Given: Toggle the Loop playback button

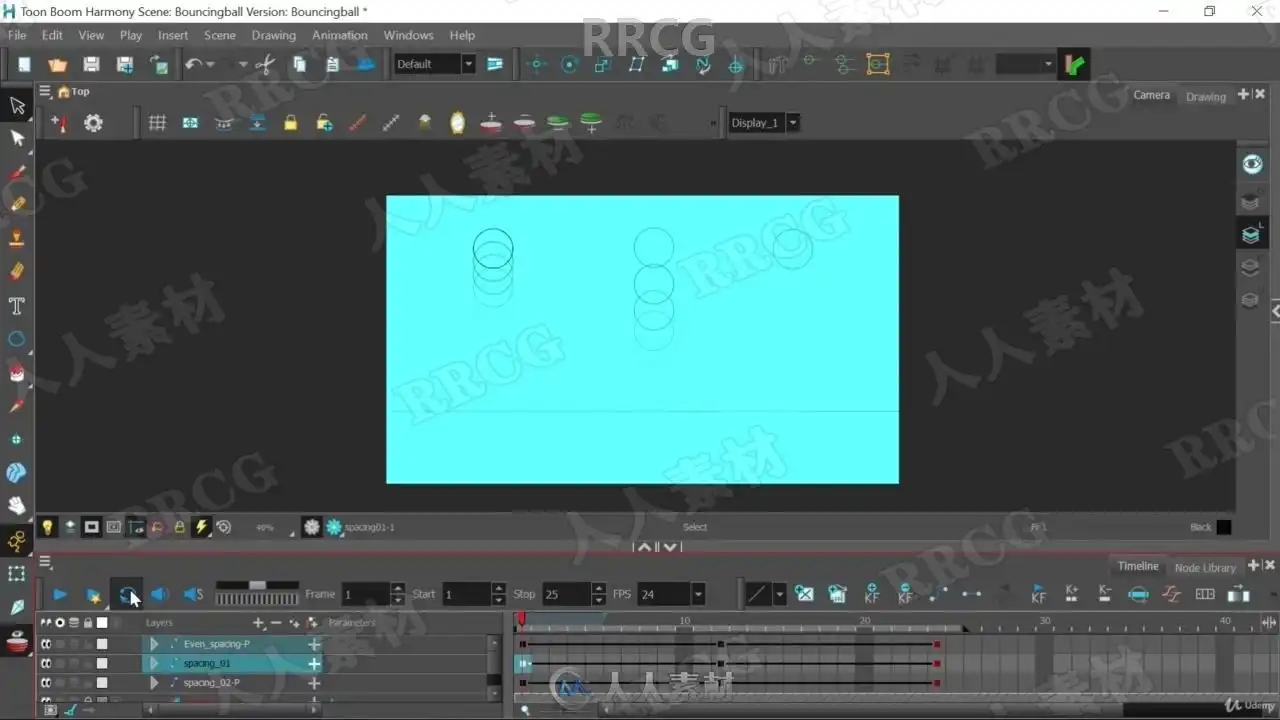Looking at the screenshot, I should 127,595.
